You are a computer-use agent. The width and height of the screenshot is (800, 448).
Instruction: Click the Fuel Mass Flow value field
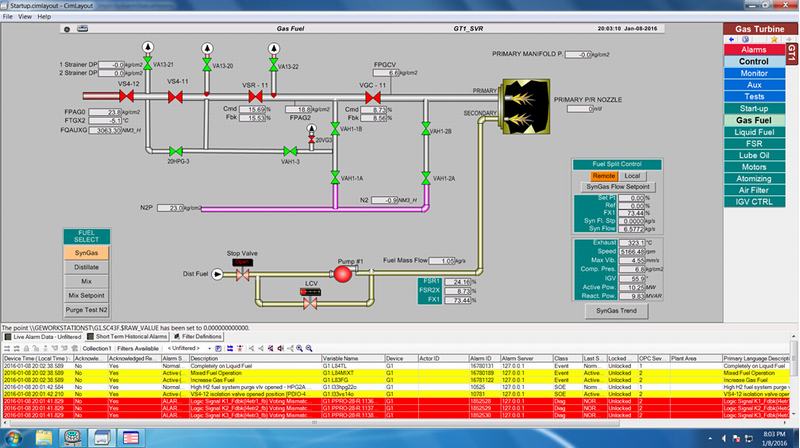[442, 261]
